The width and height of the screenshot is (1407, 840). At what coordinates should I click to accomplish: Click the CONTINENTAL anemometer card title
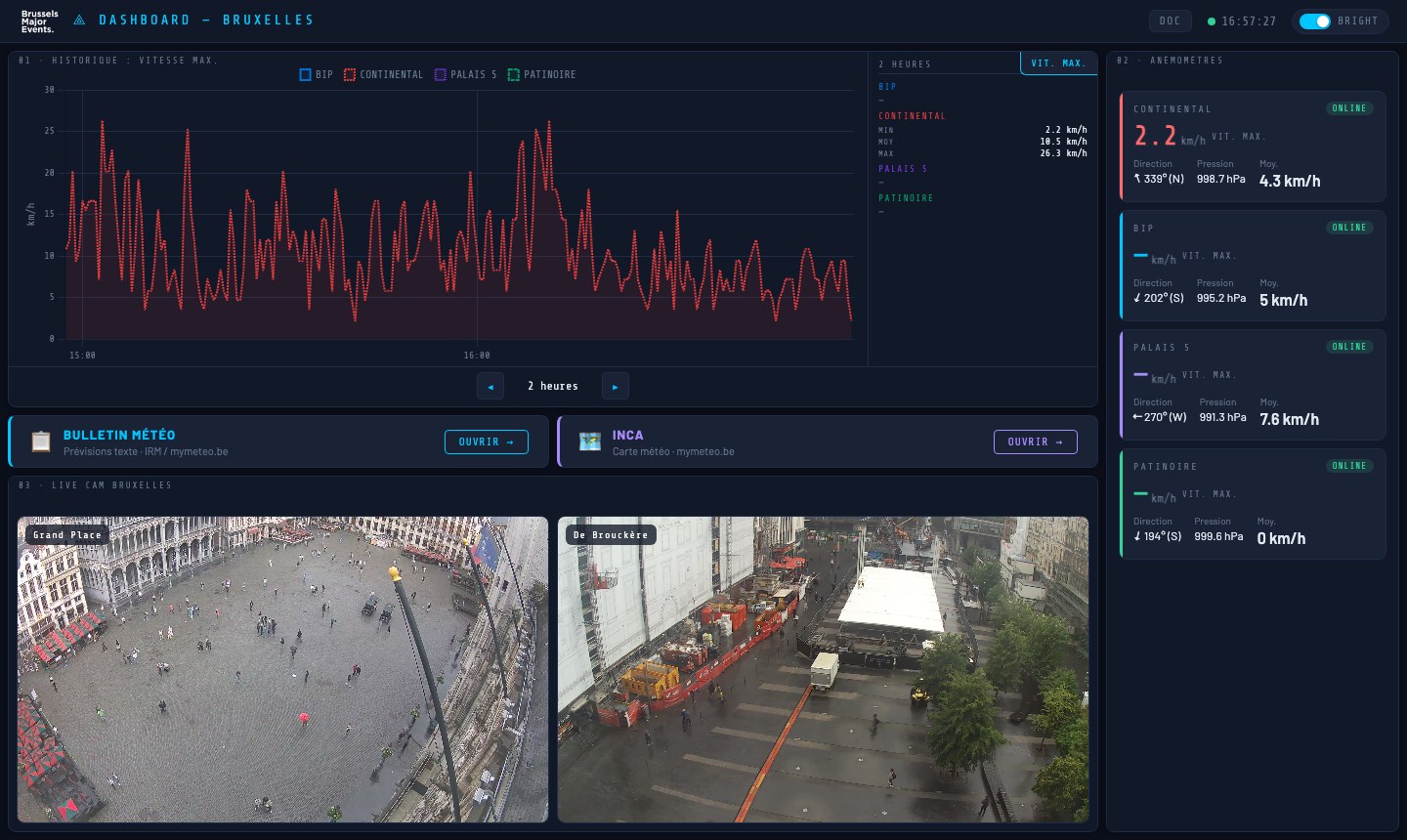[x=1172, y=109]
